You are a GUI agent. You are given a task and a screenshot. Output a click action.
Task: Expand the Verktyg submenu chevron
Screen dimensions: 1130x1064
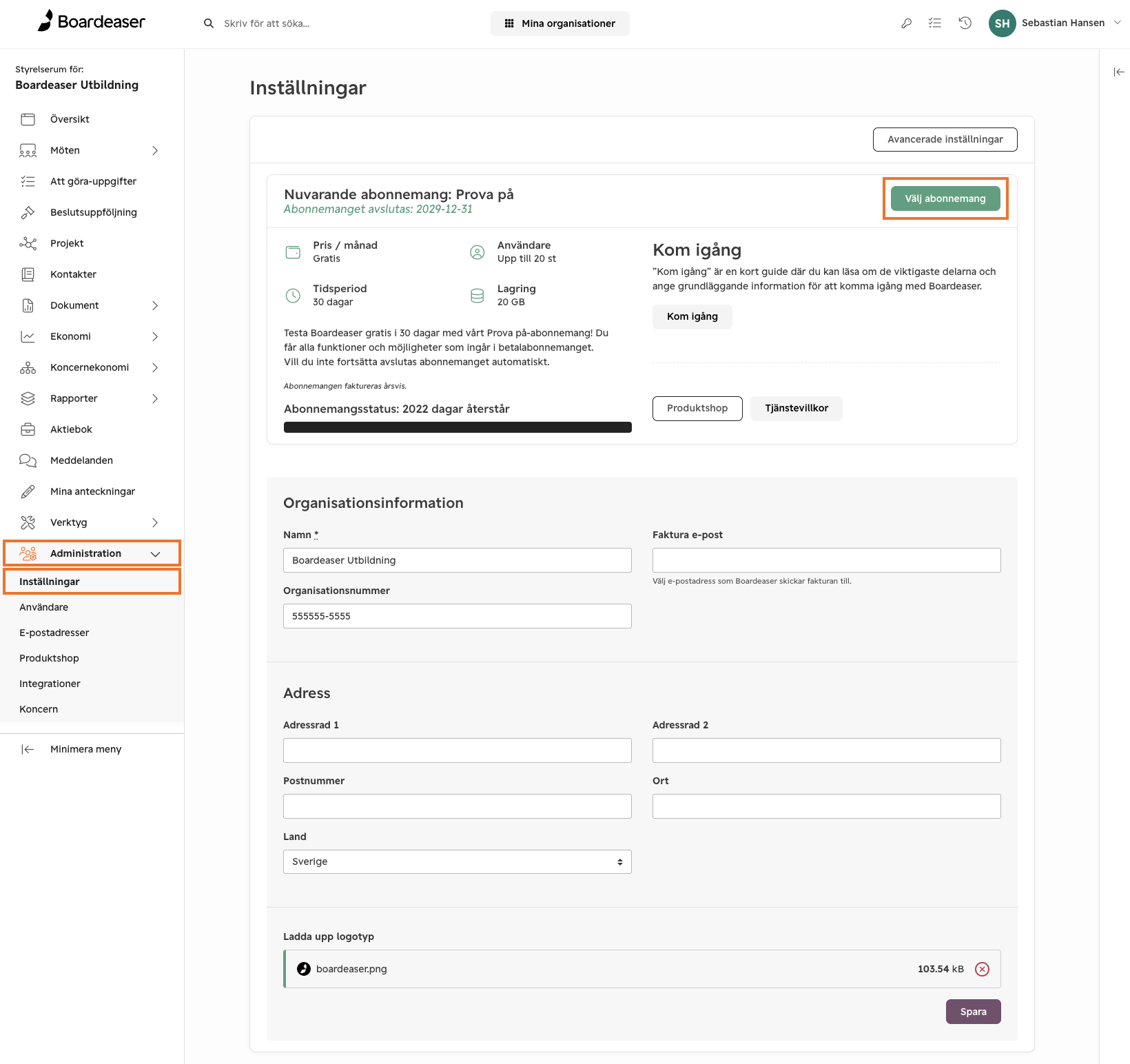coord(155,522)
